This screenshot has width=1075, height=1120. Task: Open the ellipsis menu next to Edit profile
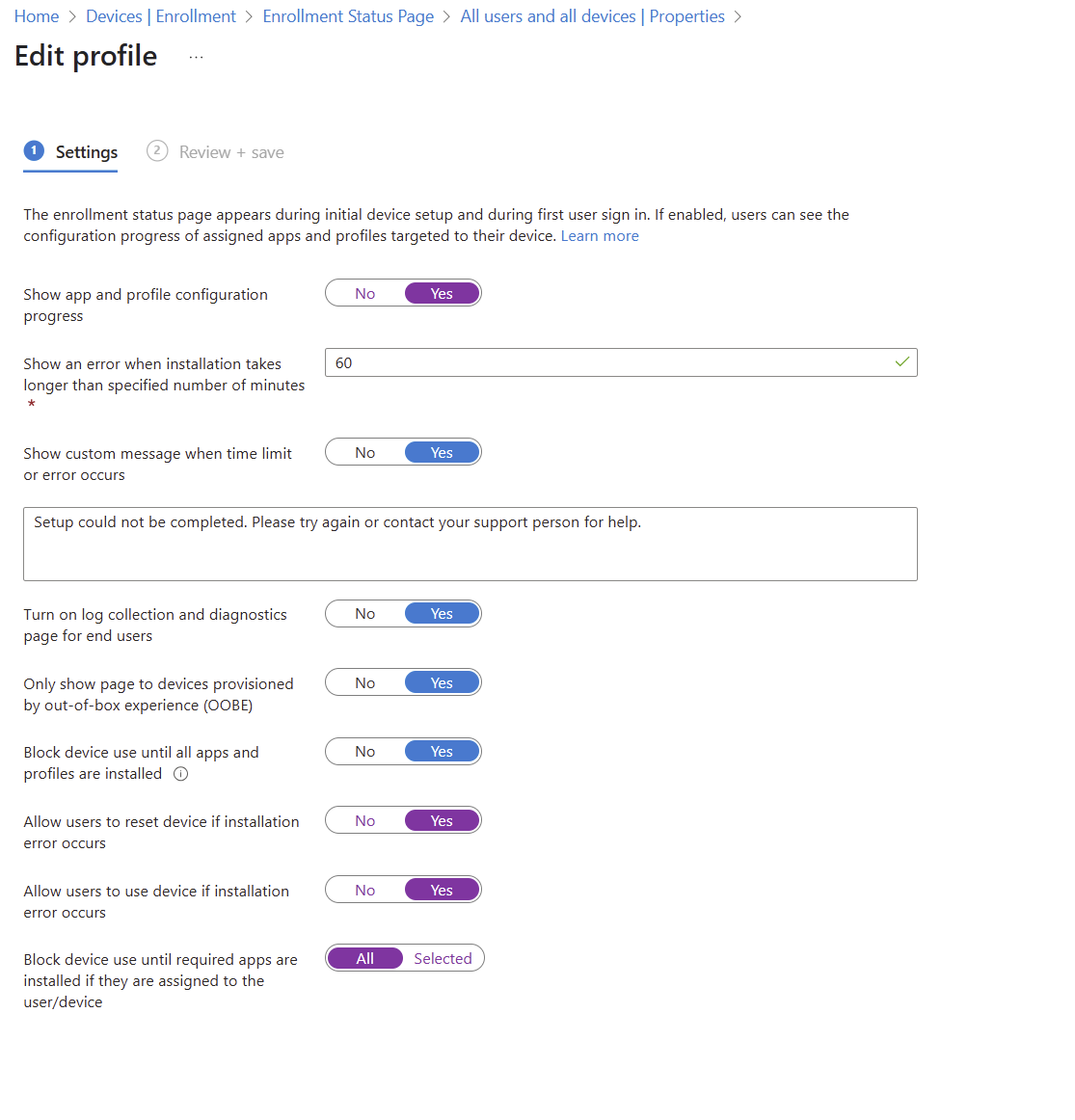[x=196, y=57]
